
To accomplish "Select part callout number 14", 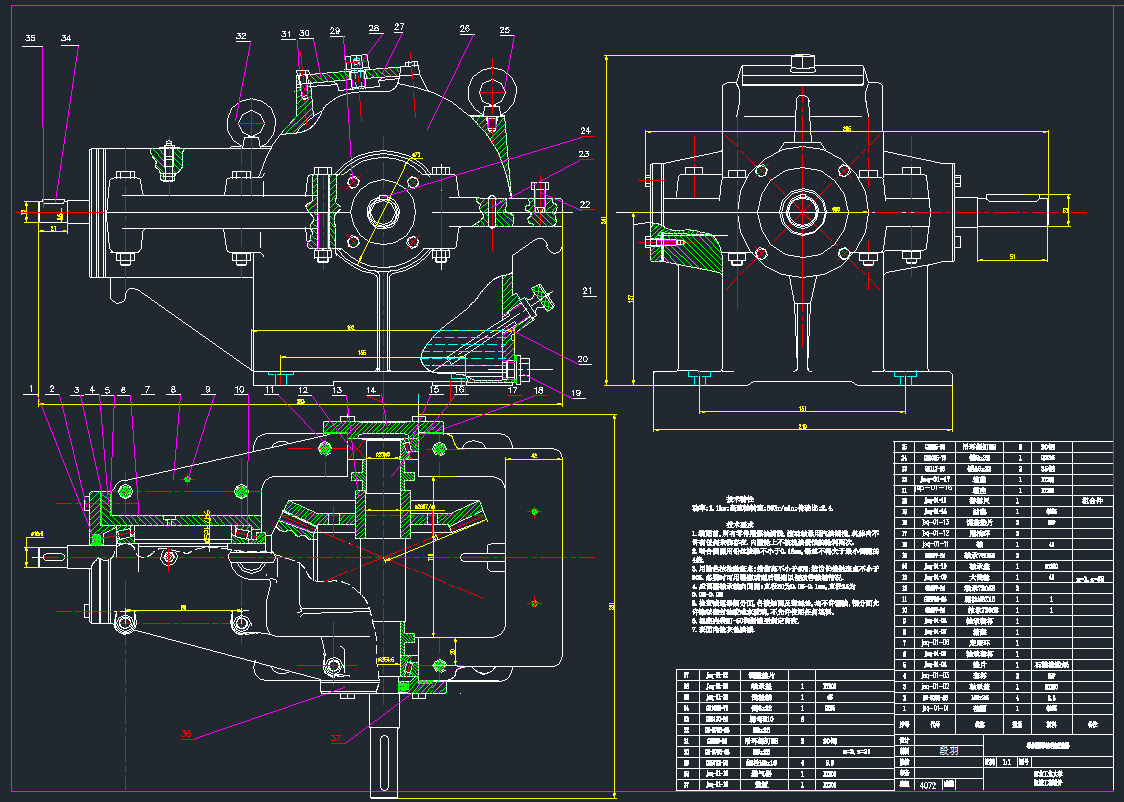I will point(370,389).
